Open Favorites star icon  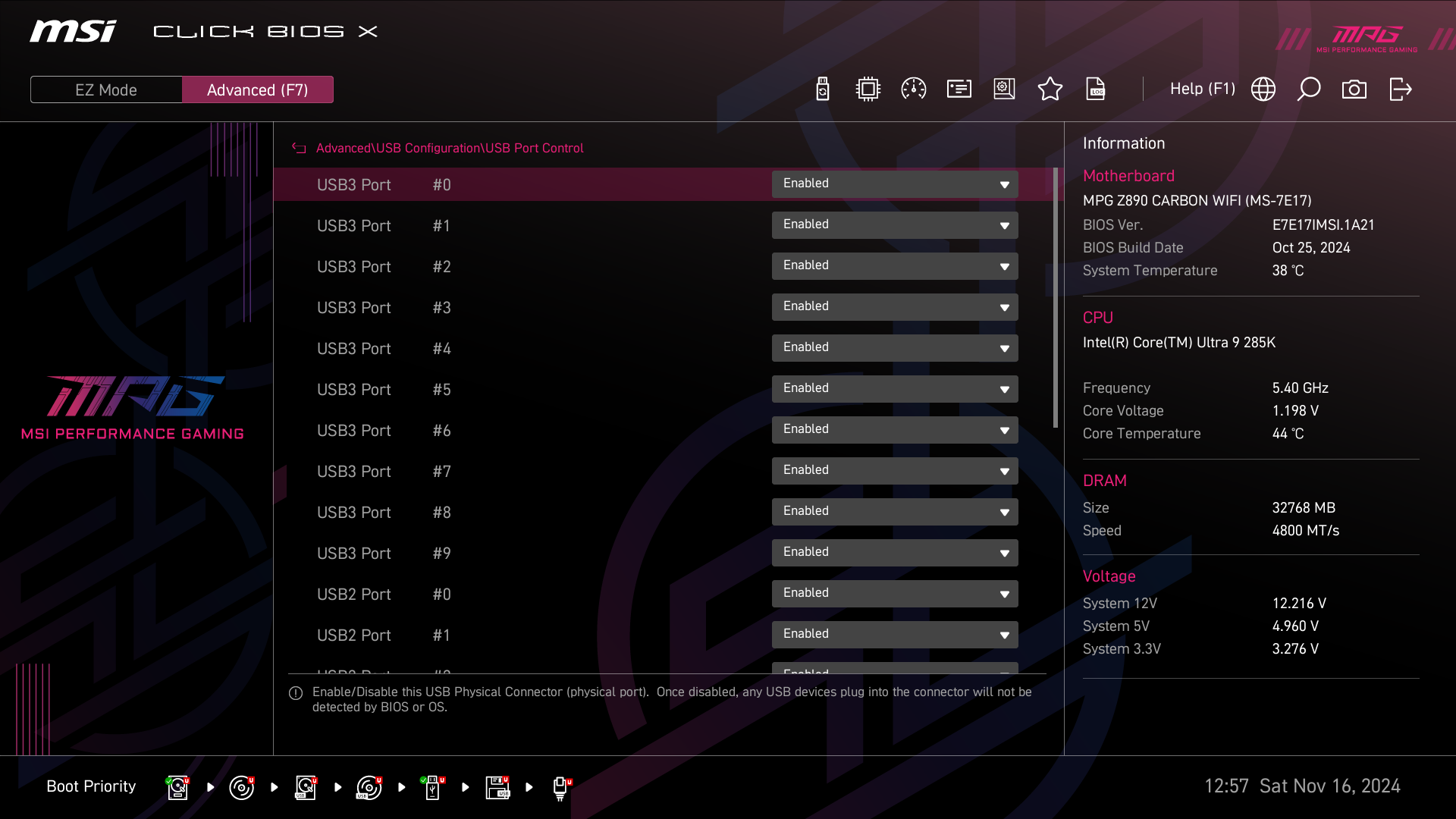[x=1050, y=89]
